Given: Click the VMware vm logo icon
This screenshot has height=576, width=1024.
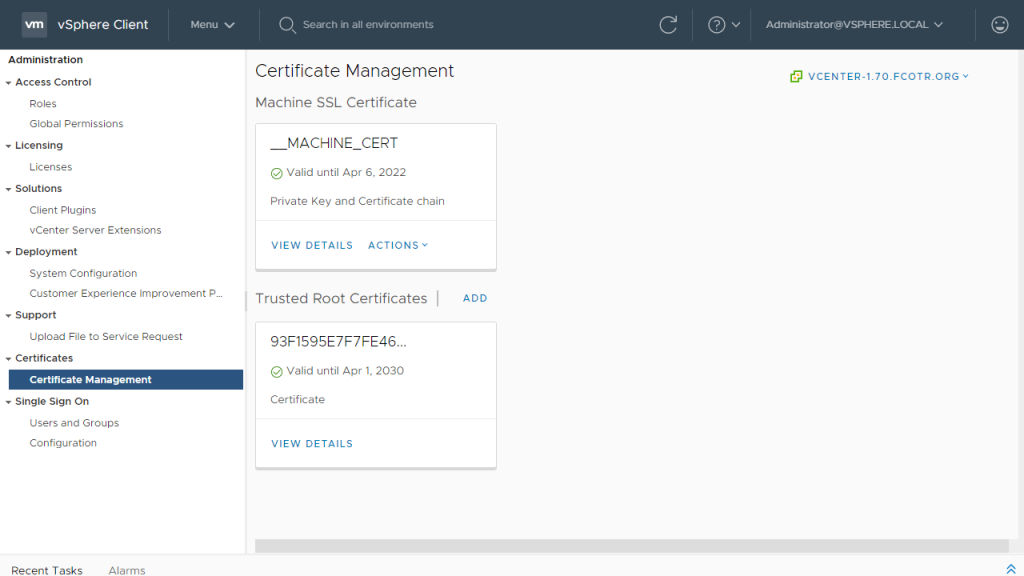Looking at the screenshot, I should click(35, 25).
